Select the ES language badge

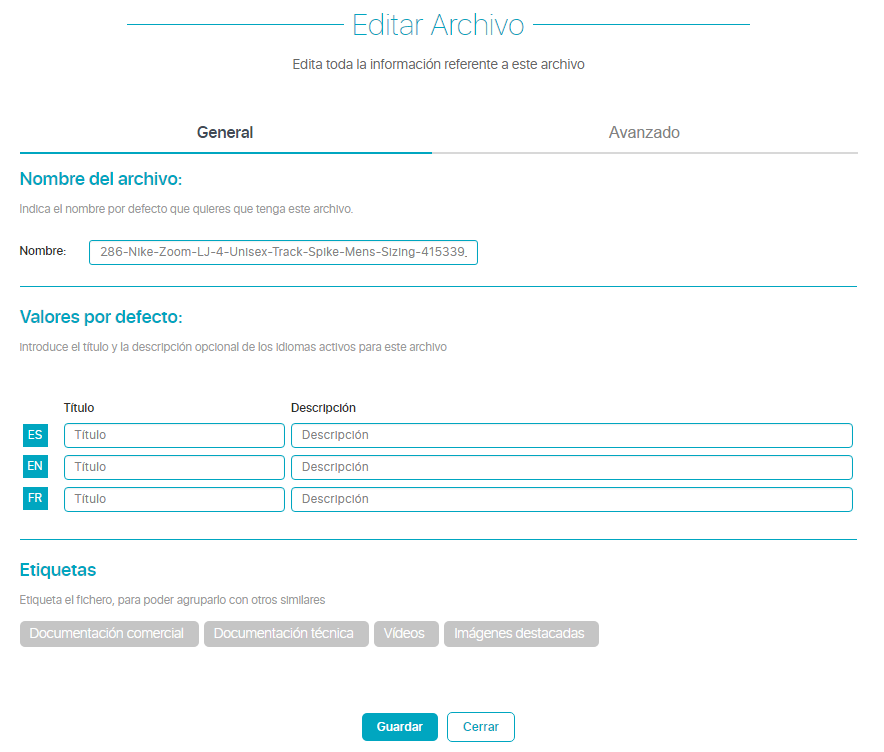tap(35, 435)
